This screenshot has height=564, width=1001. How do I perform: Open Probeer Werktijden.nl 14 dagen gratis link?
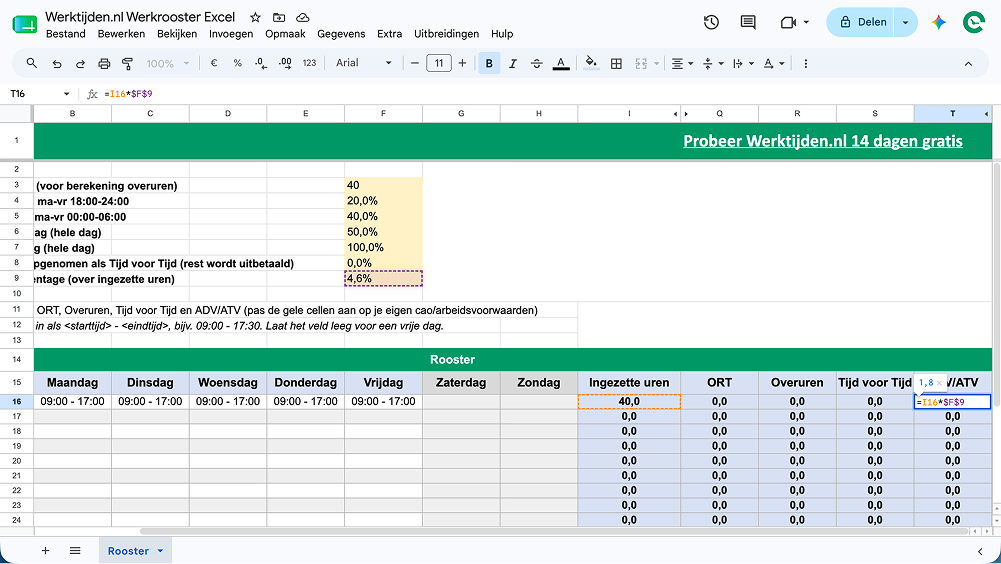tap(822, 141)
